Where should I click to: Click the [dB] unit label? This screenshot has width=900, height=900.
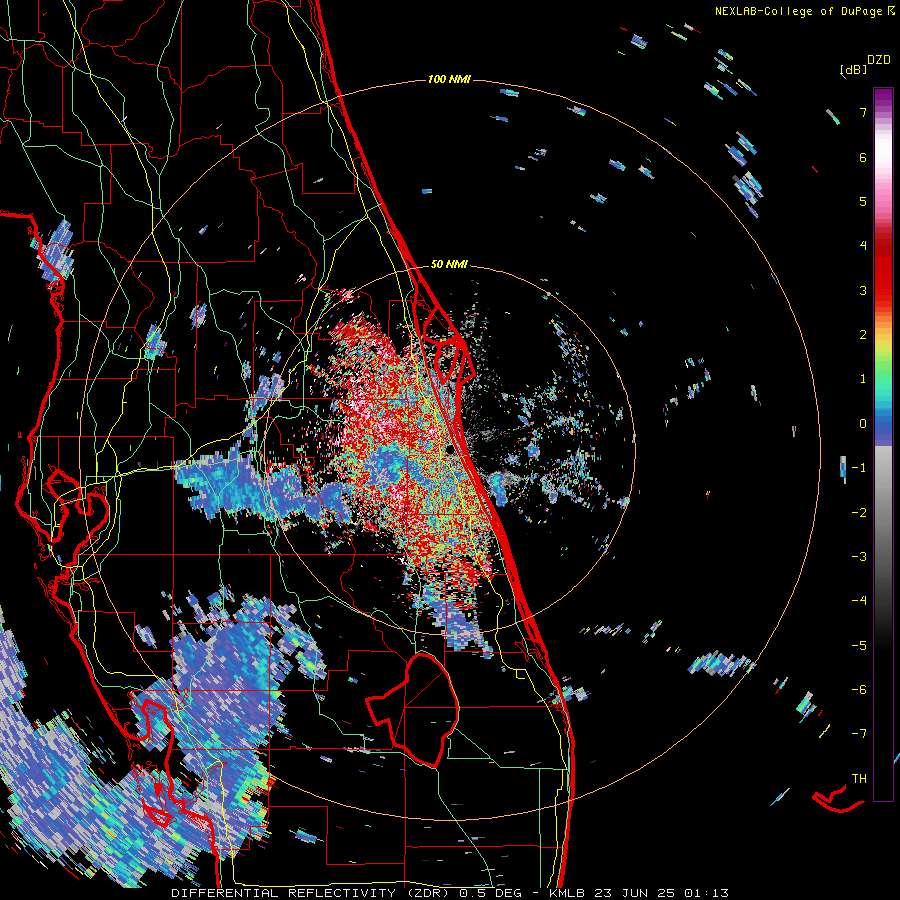(853, 69)
